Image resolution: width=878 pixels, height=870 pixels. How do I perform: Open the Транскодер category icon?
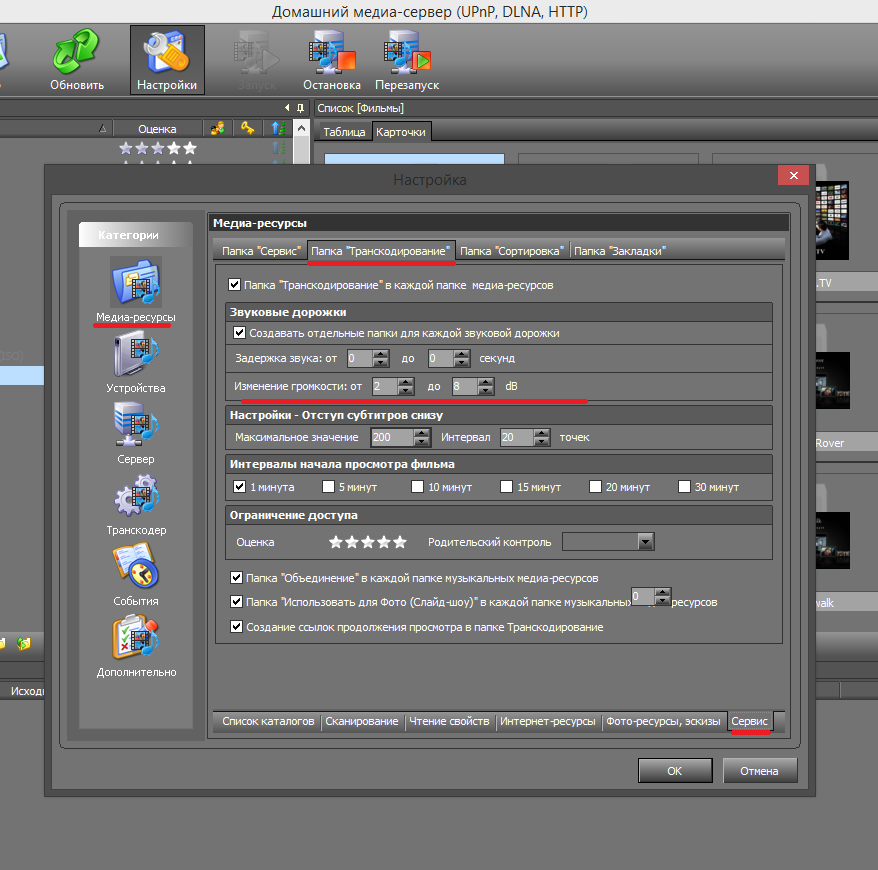(136, 495)
